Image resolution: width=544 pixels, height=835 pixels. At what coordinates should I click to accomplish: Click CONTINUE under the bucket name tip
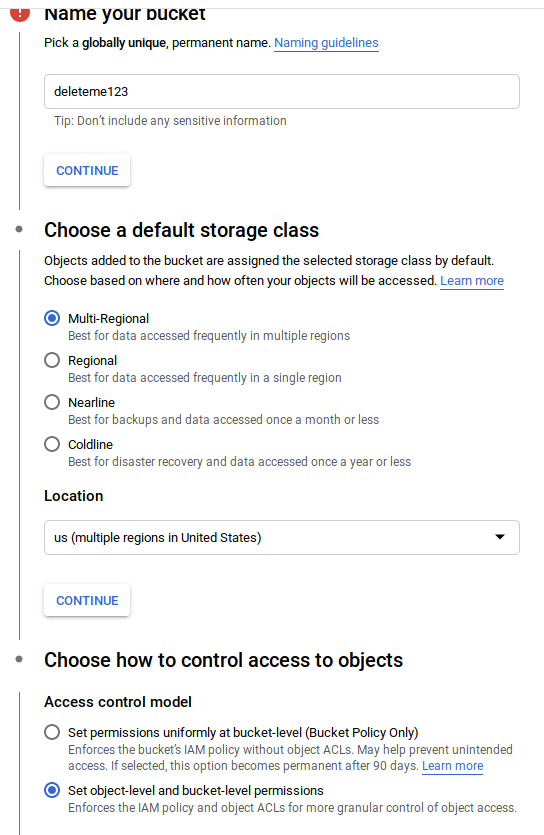[x=87, y=170]
